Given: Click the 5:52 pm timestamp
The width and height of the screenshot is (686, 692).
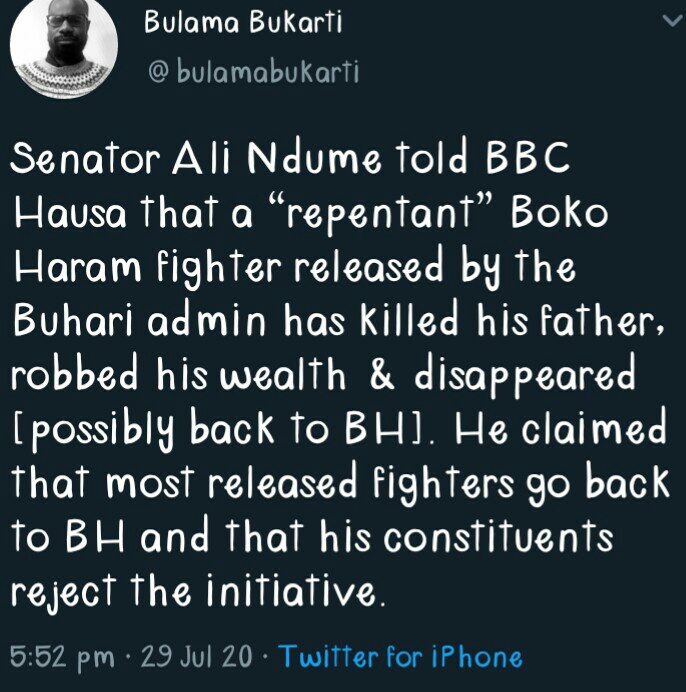Looking at the screenshot, I should tap(61, 657).
